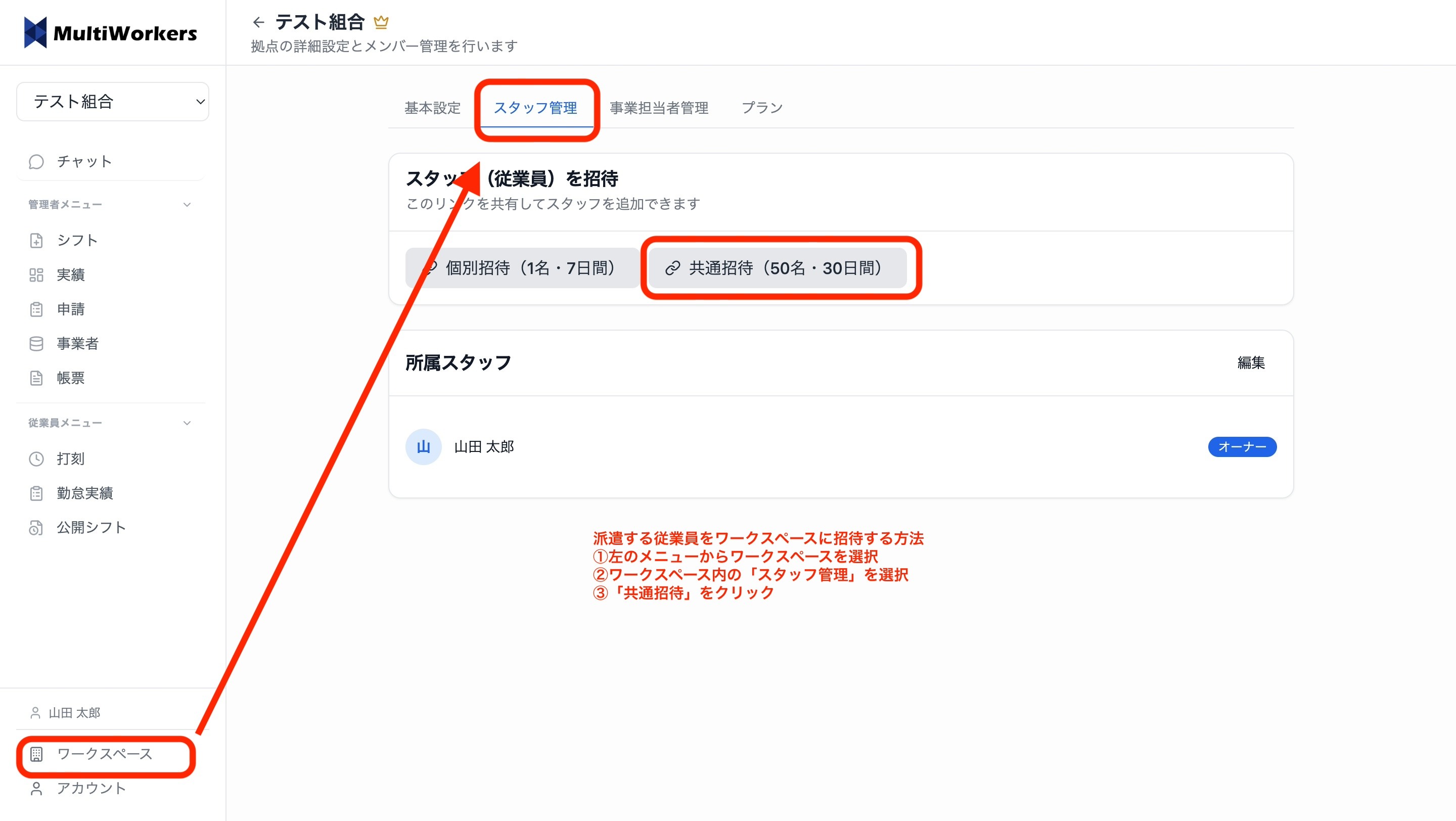Click the 所属スタッフ heading

tap(458, 363)
